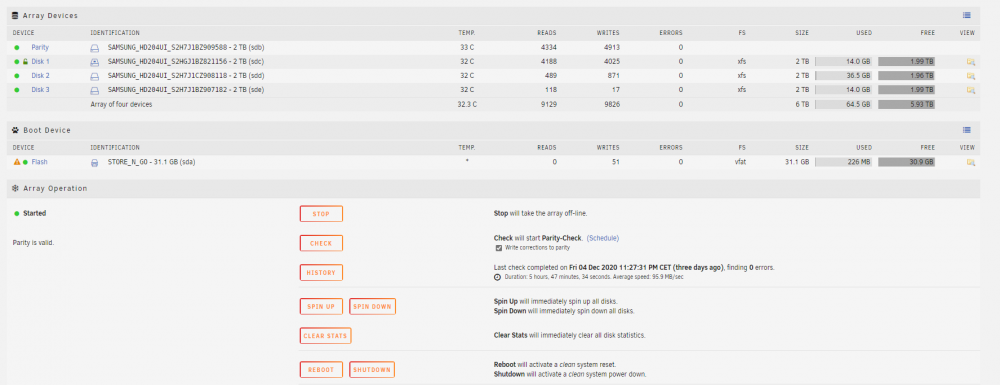
Task: Click the Parity reads value 4334
Action: 548,48
